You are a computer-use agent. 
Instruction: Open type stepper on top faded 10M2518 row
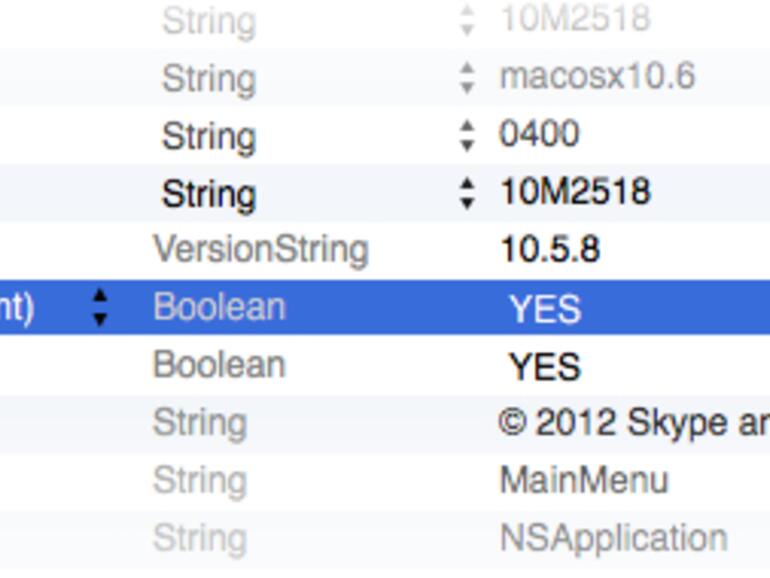pos(467,20)
